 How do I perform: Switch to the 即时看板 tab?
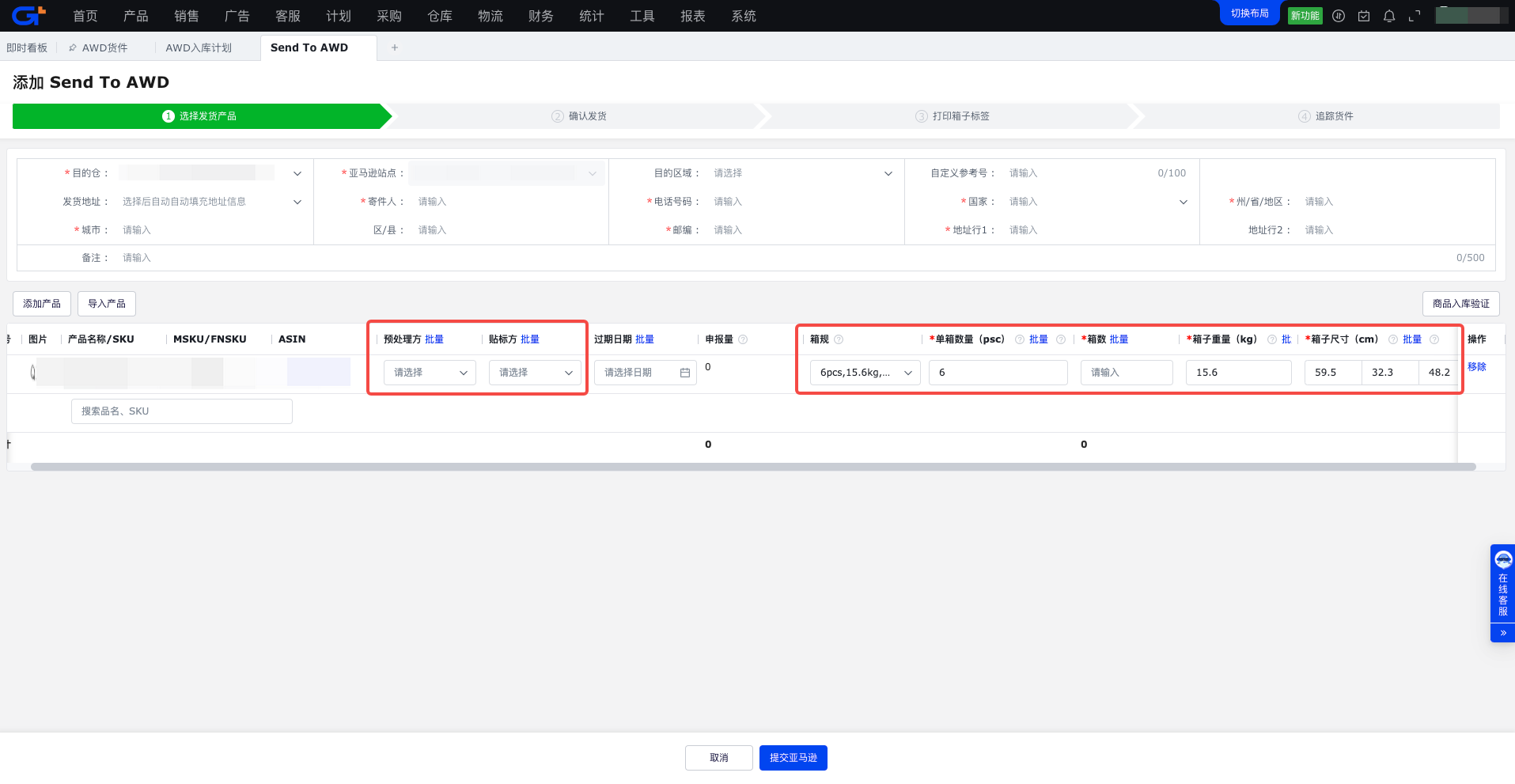click(27, 47)
